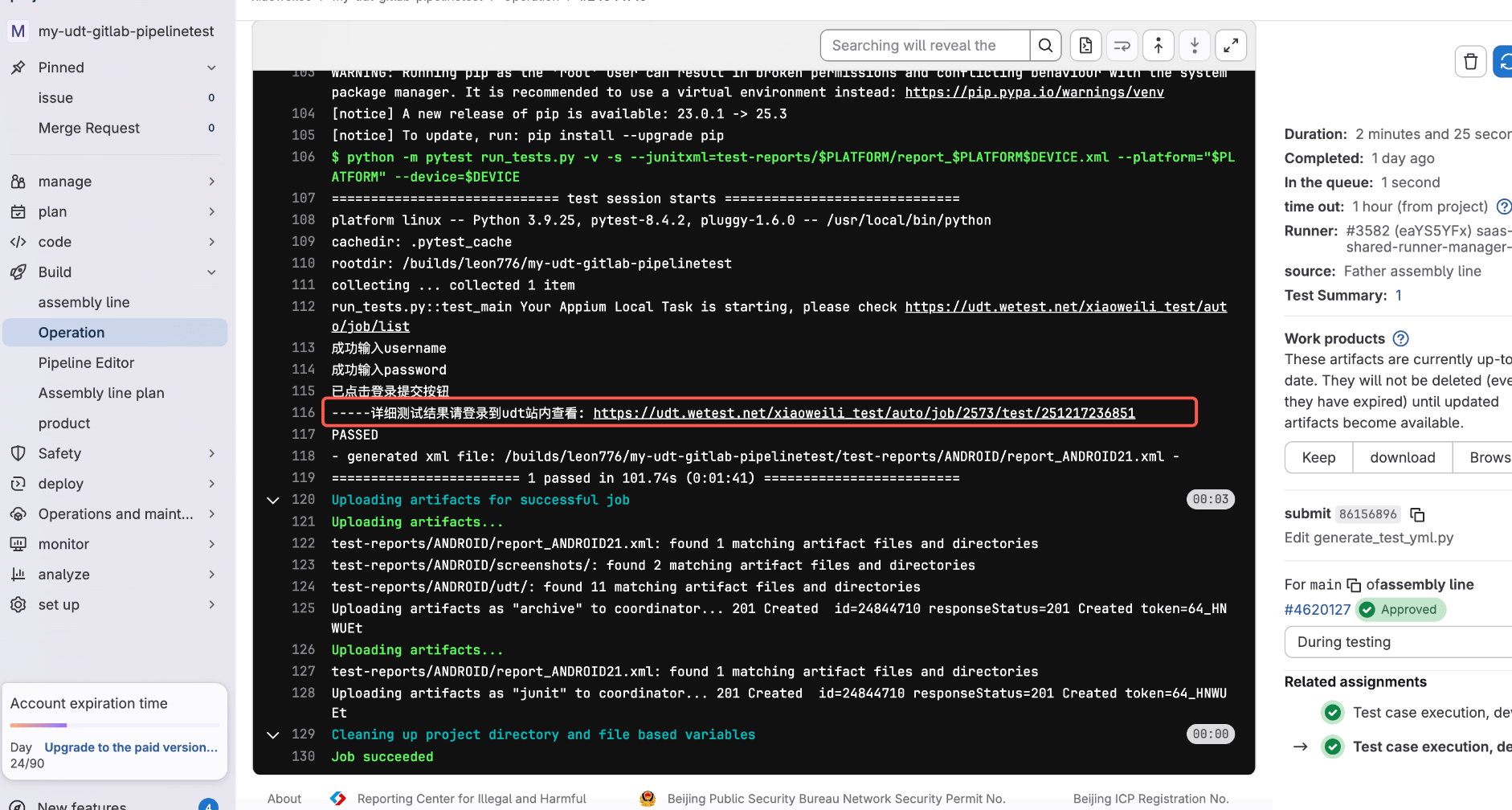Open the Pipeline Editor menu item
Image resolution: width=1512 pixels, height=810 pixels.
pyautogui.click(x=86, y=363)
